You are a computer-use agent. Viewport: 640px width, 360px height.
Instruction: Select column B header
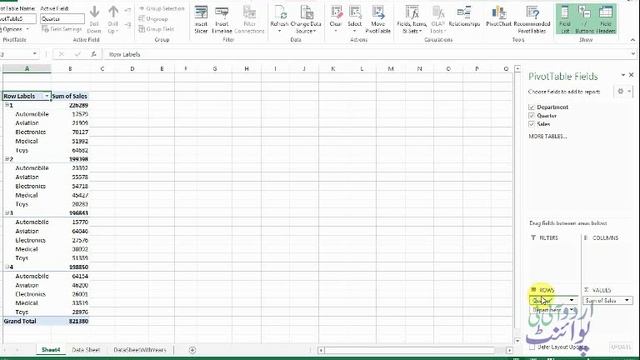click(x=70, y=69)
